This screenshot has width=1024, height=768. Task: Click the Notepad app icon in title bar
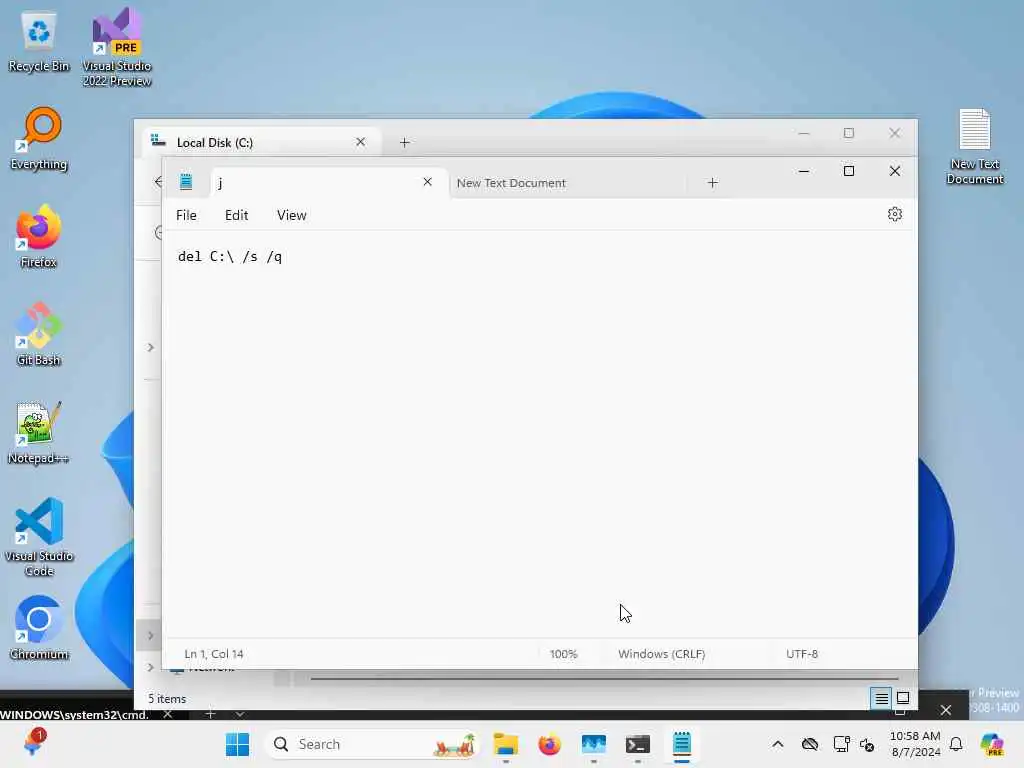point(186,182)
